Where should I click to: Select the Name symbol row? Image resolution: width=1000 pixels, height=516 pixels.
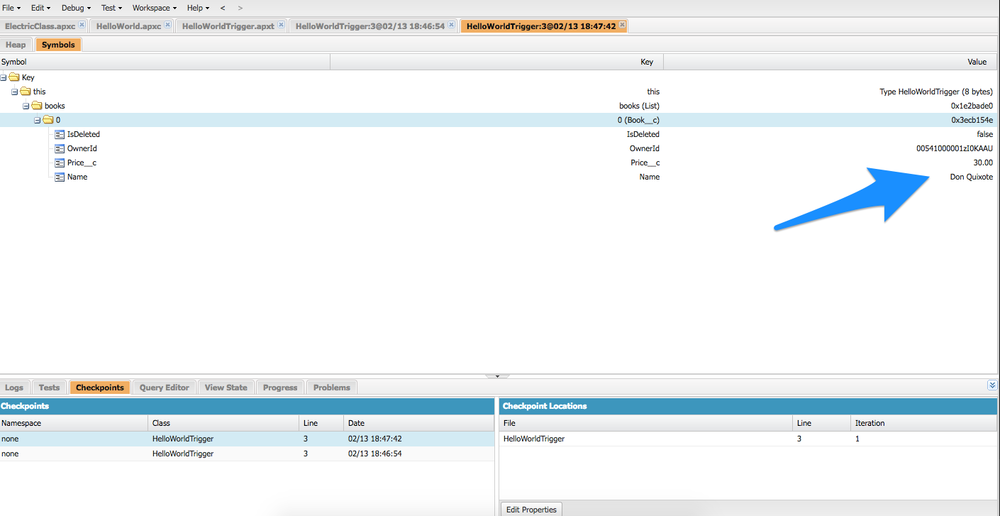(x=497, y=177)
